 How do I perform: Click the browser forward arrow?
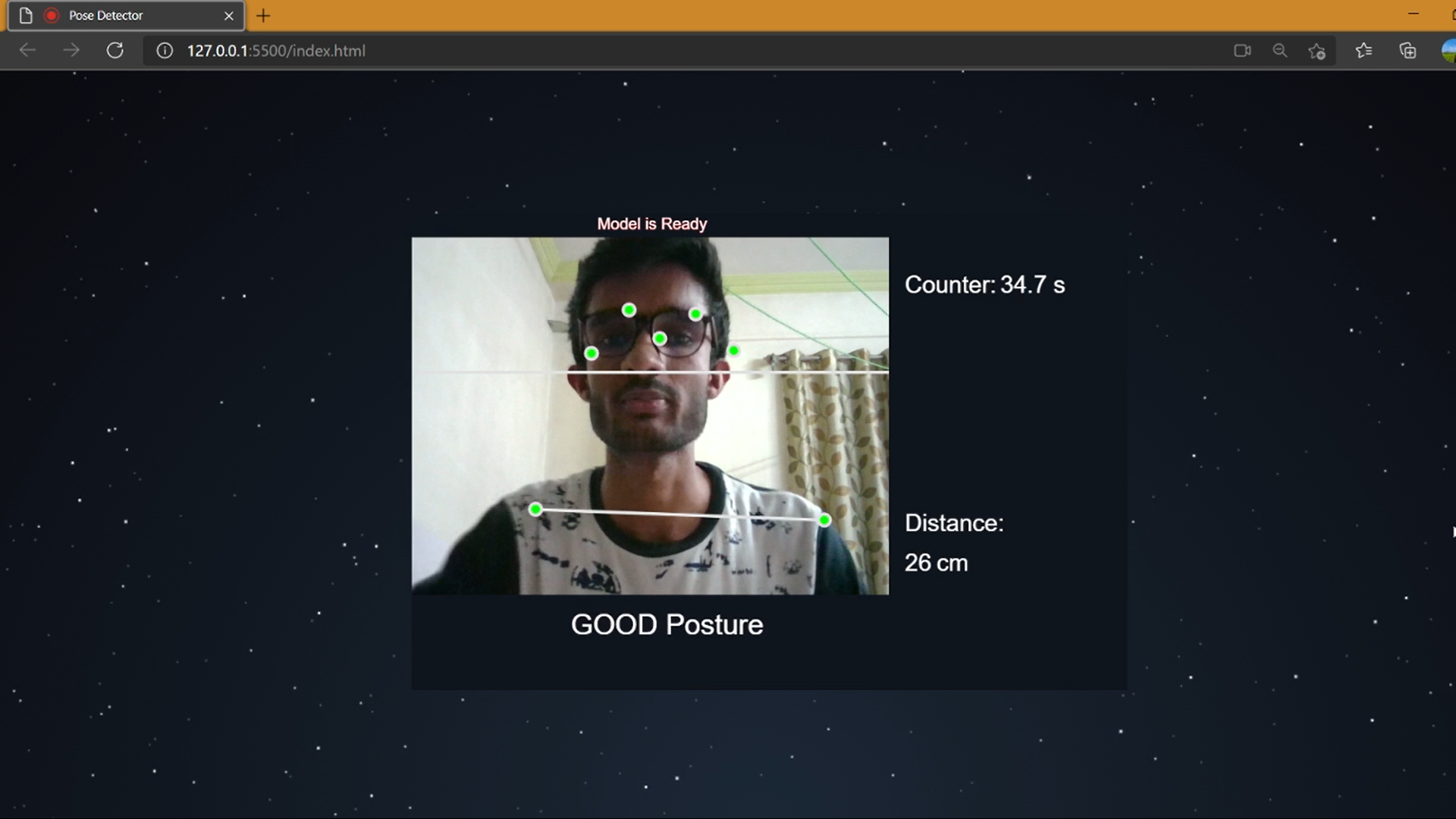[x=71, y=51]
